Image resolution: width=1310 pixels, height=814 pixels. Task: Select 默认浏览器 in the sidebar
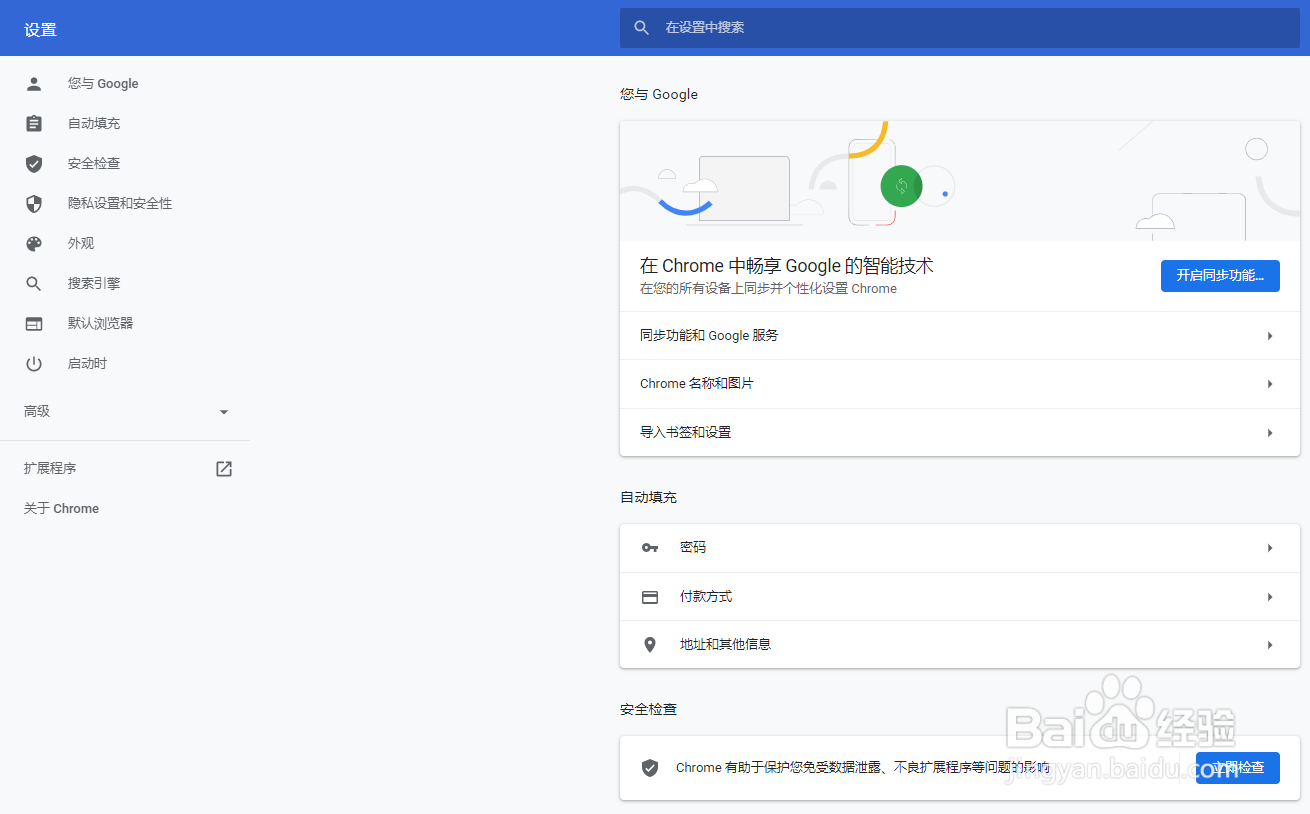click(x=101, y=324)
